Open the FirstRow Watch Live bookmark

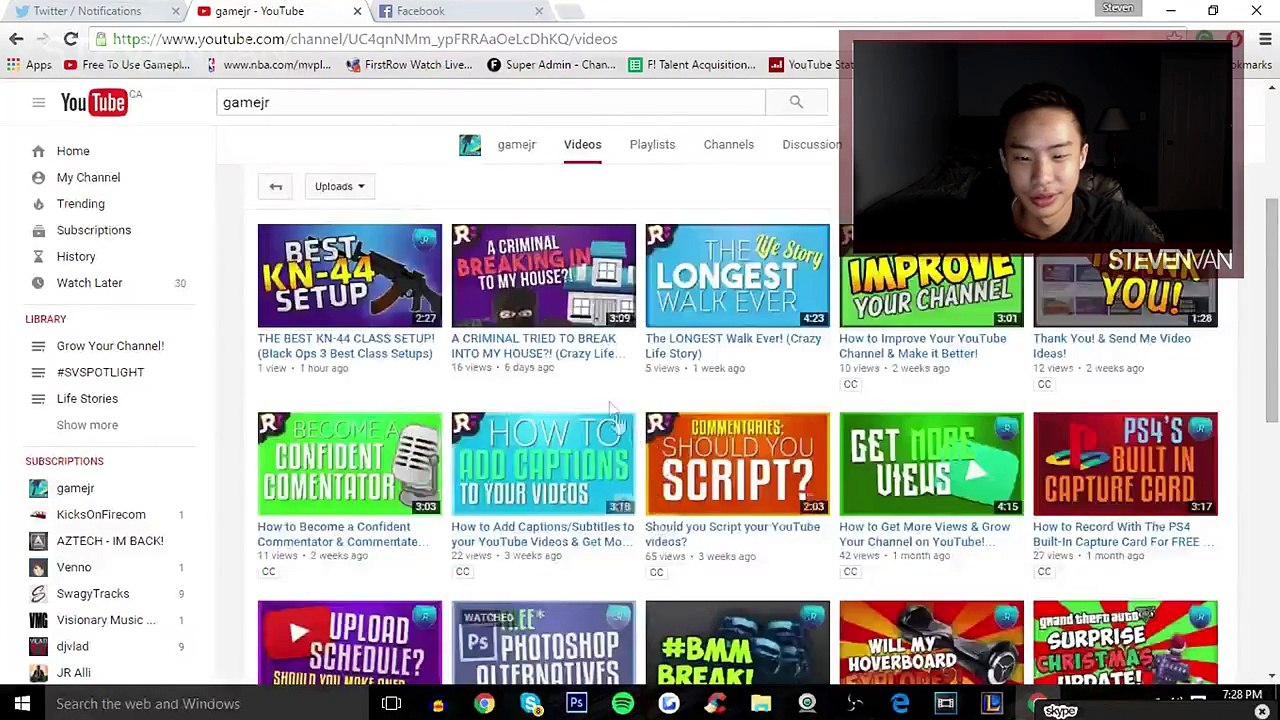click(x=409, y=65)
